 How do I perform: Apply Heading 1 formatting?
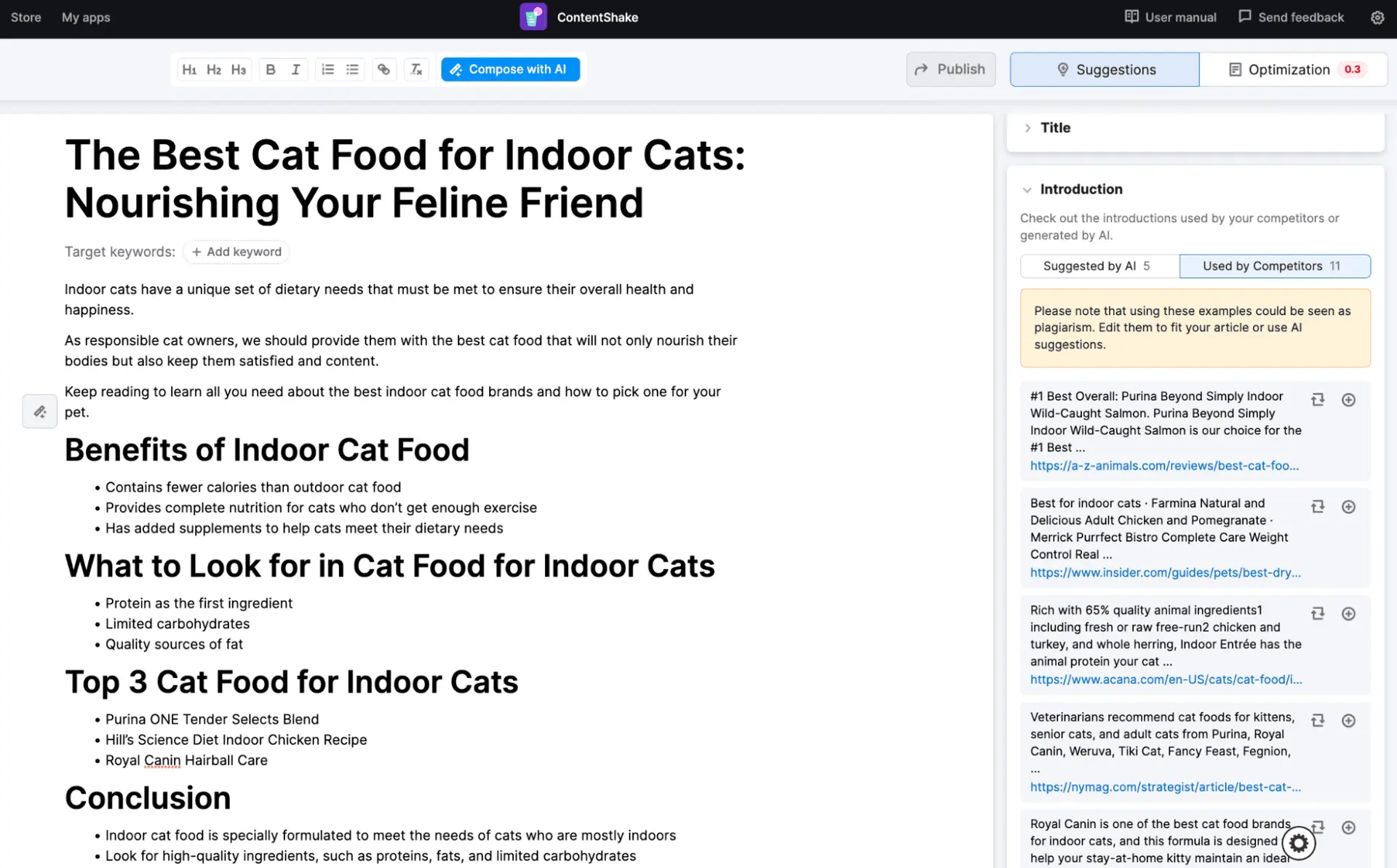(189, 69)
